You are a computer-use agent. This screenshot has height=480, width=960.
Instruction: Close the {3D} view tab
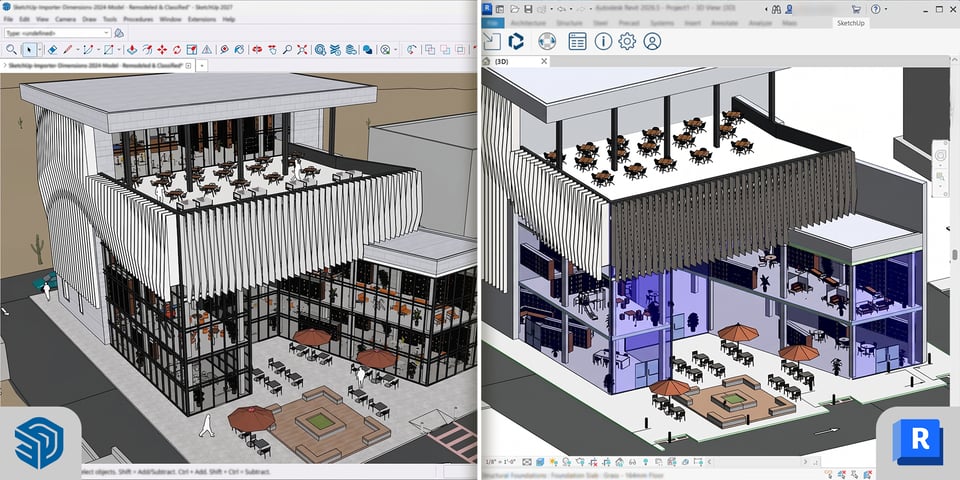544,61
